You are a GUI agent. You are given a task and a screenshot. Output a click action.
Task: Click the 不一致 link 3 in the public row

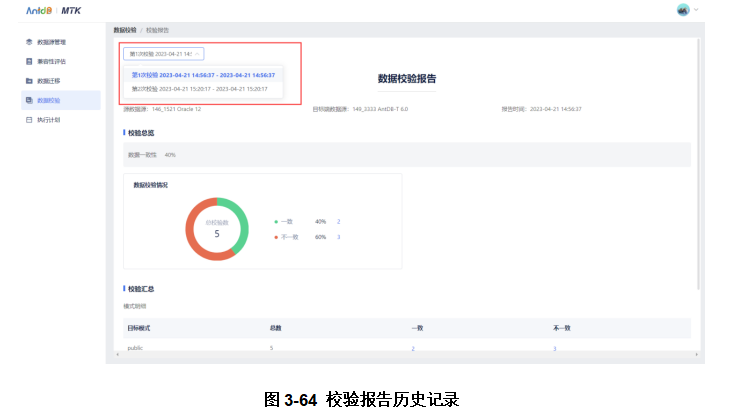[555, 348]
